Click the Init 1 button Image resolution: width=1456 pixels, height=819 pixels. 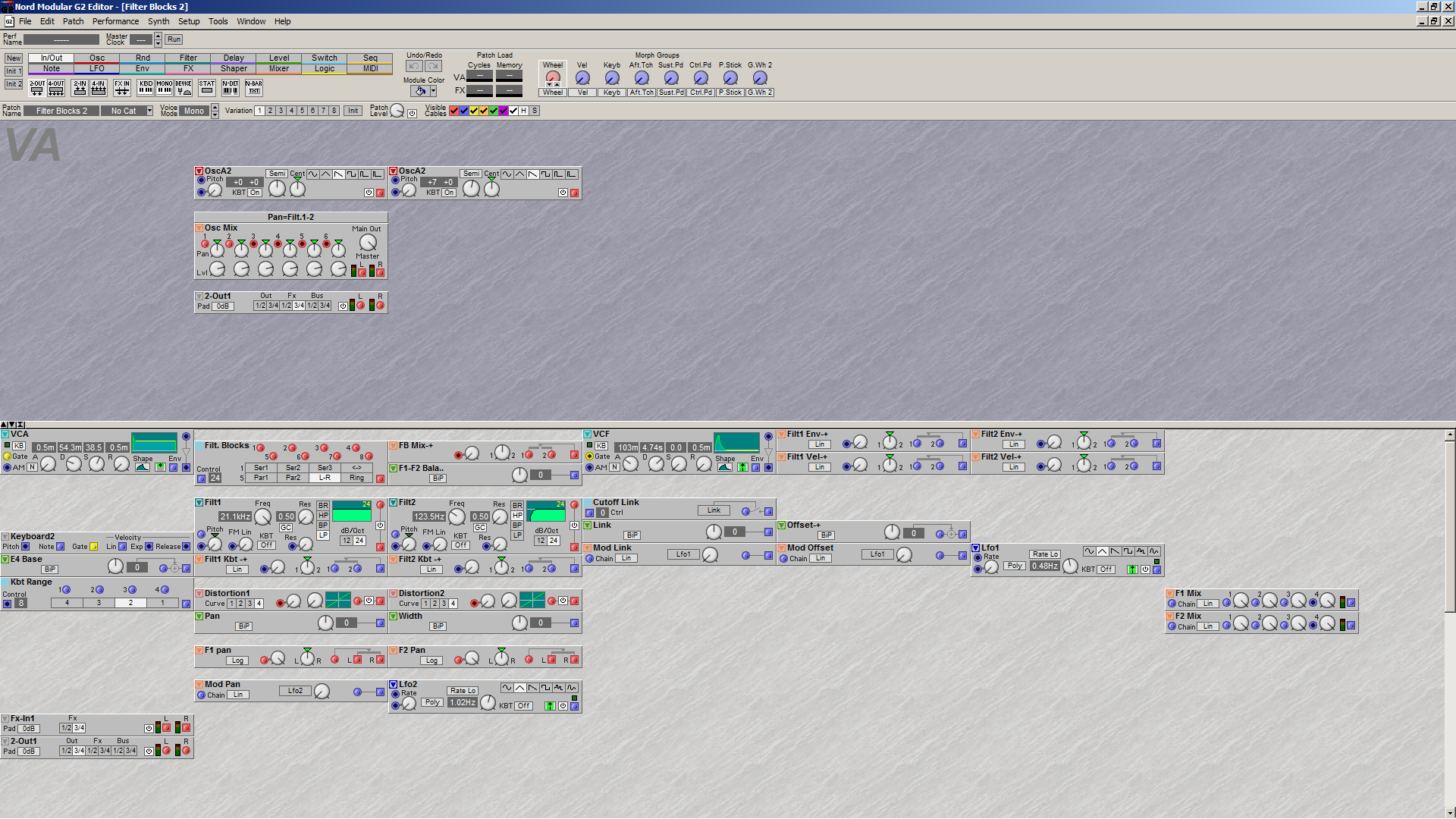(x=14, y=71)
